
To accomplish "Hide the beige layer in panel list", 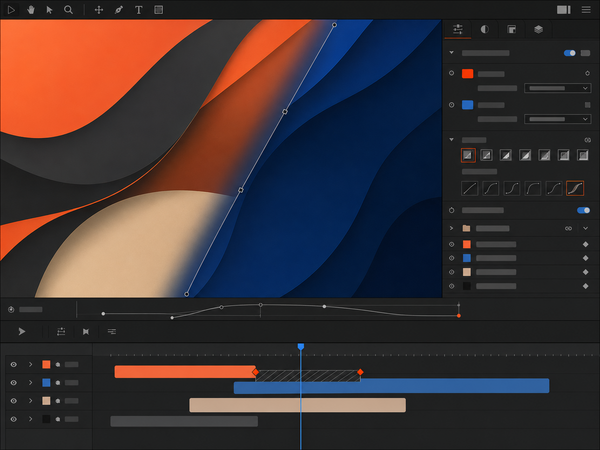I will (452, 272).
